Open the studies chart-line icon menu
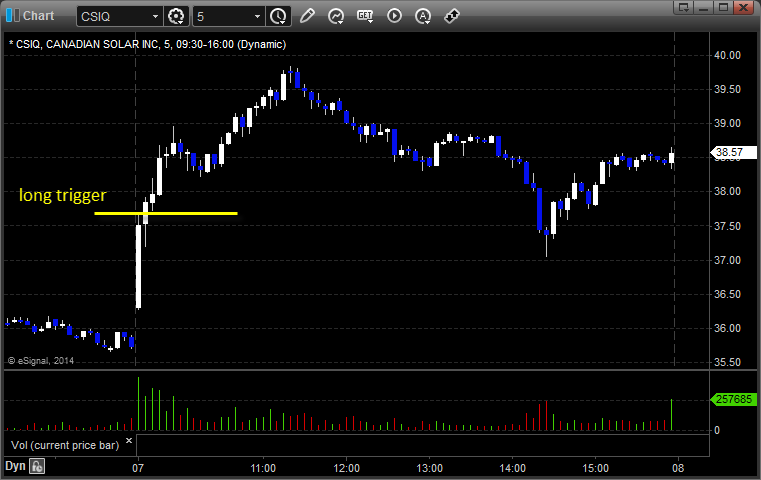The width and height of the screenshot is (761, 480). pyautogui.click(x=335, y=17)
